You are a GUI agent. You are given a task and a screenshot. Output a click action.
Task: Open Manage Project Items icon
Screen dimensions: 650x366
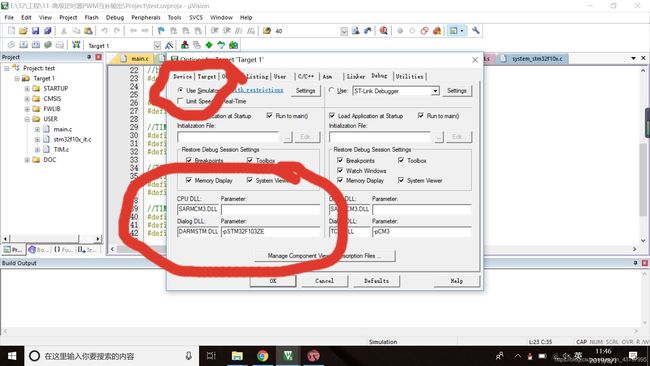pos(185,45)
